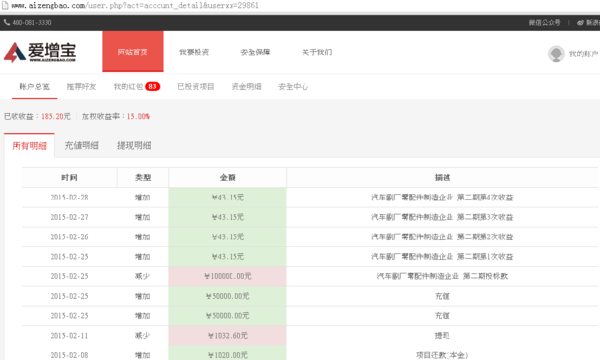Open the 我要投资 menu item
The height and width of the screenshot is (360, 600).
[x=194, y=52]
